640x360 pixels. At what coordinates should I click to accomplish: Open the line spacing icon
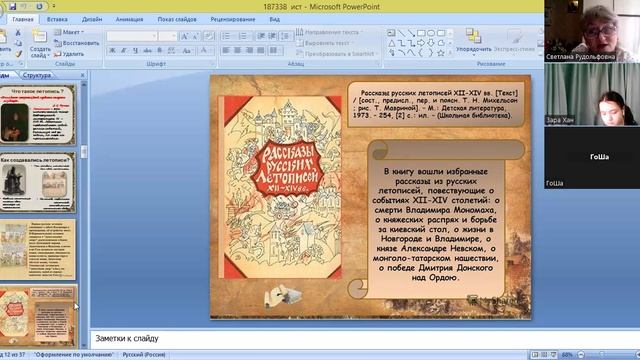click(285, 36)
